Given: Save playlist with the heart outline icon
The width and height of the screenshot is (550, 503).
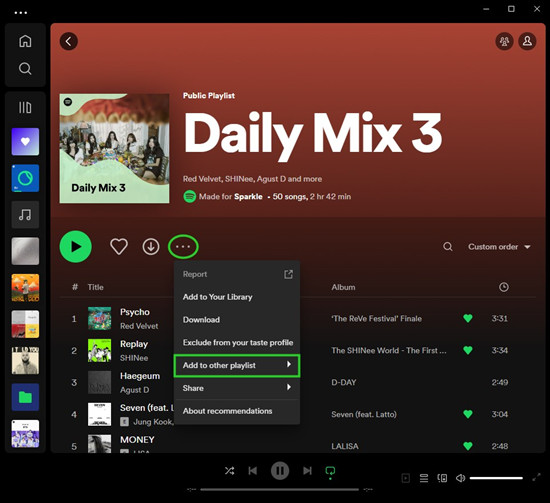Looking at the screenshot, I should pyautogui.click(x=119, y=247).
